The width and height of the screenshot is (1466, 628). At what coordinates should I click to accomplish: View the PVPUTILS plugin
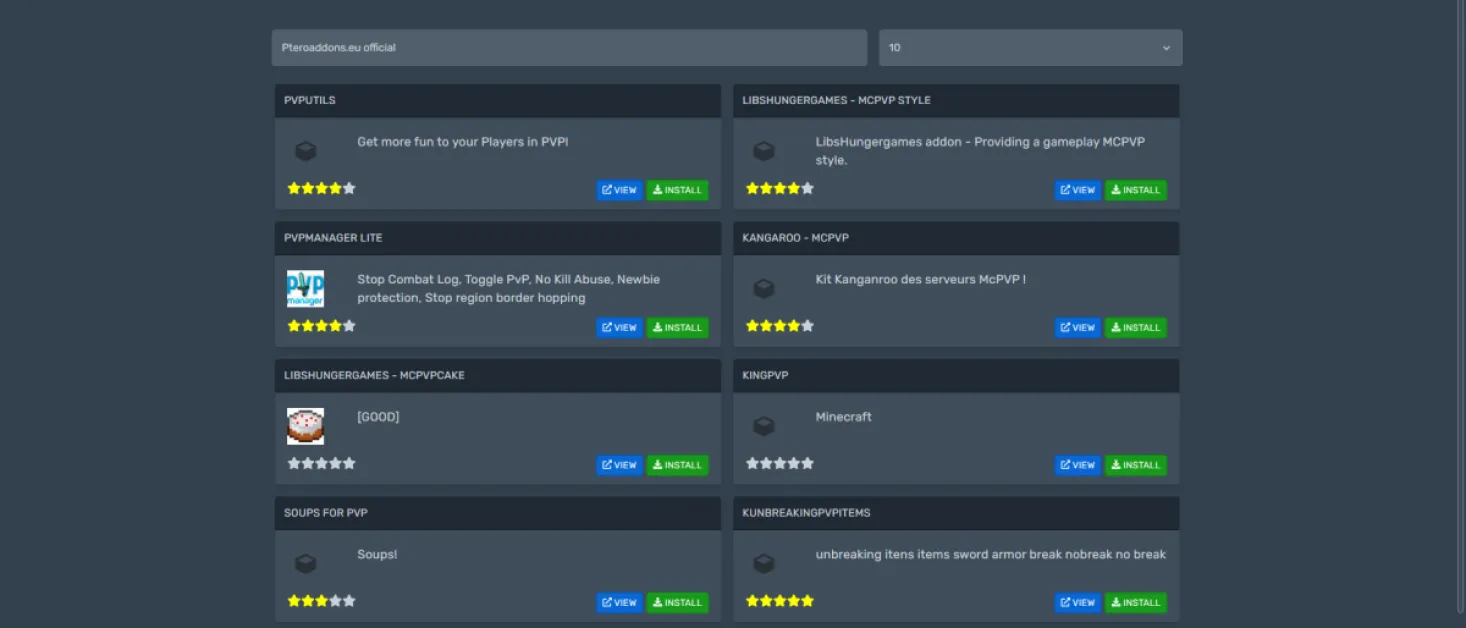tap(620, 190)
